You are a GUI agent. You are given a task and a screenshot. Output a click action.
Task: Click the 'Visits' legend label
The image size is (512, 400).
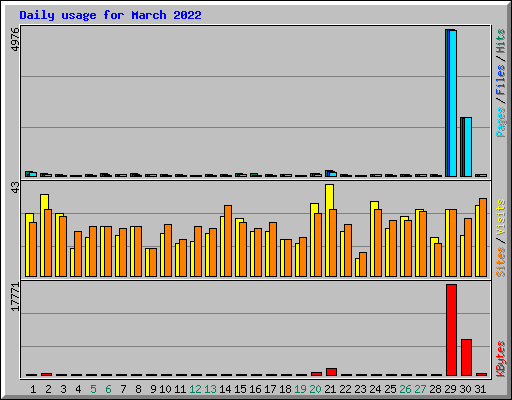tap(501, 217)
